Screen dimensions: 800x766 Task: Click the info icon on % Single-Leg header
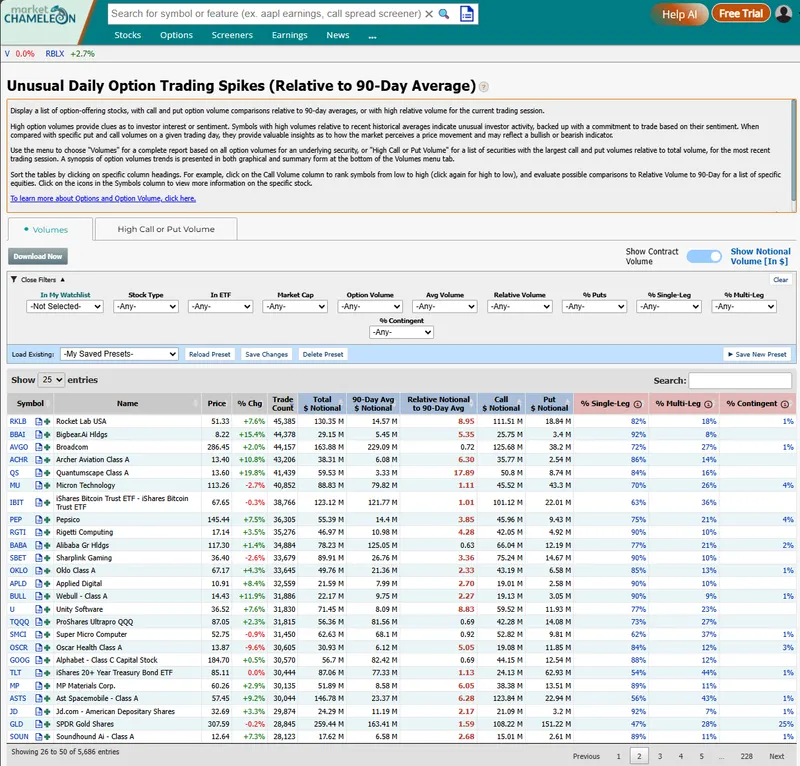click(x=639, y=404)
